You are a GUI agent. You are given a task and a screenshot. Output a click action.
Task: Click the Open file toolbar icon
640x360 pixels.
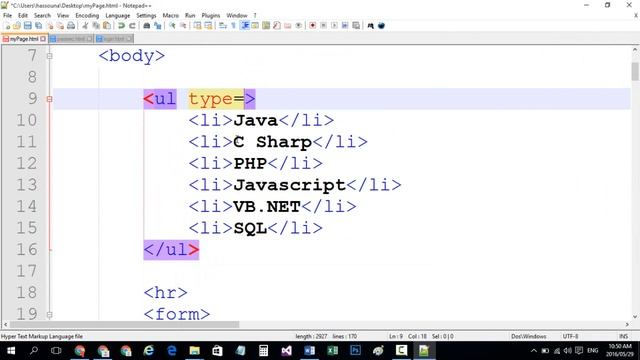(17, 26)
